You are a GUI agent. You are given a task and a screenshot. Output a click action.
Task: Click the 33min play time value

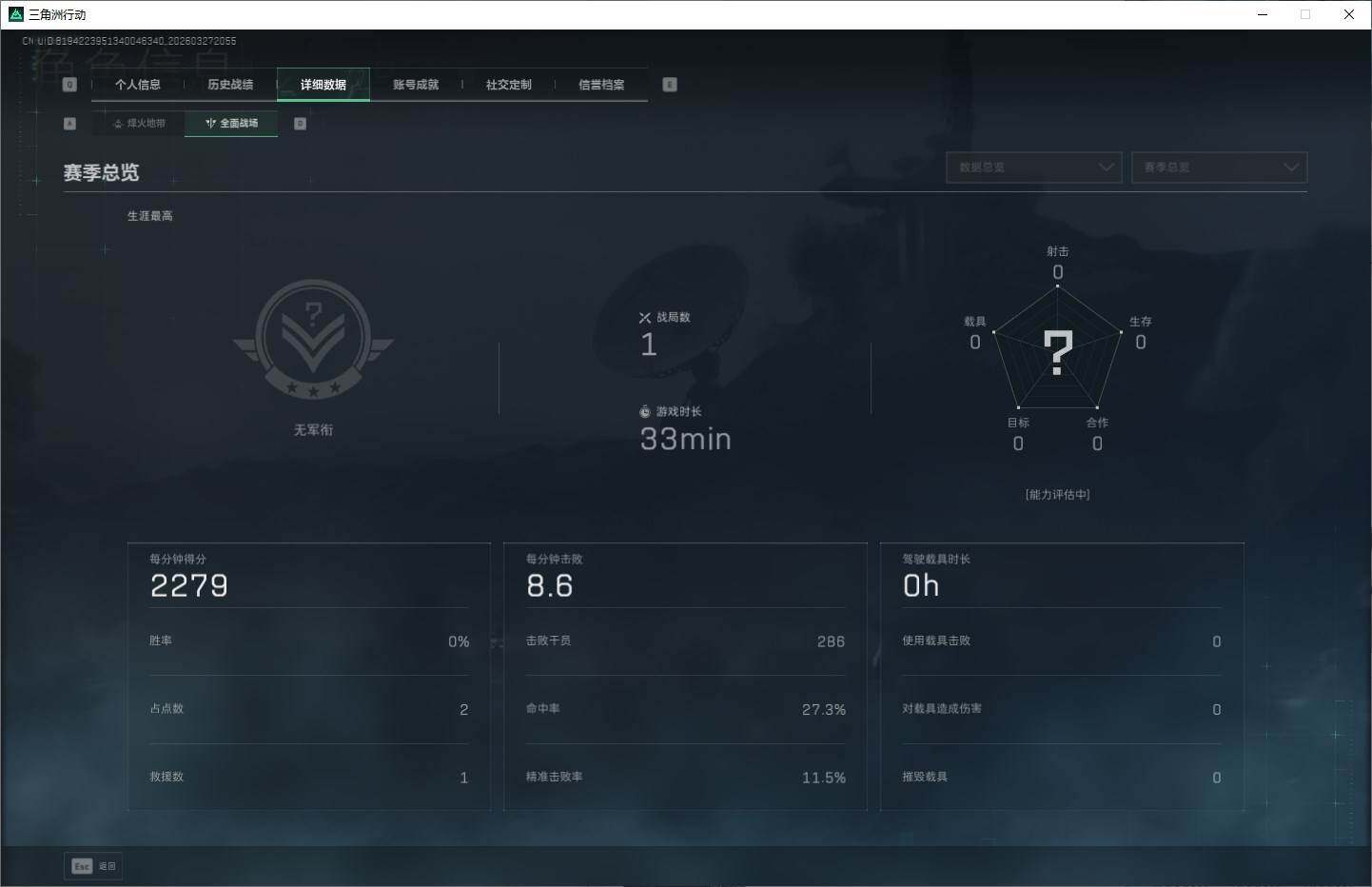click(x=685, y=439)
